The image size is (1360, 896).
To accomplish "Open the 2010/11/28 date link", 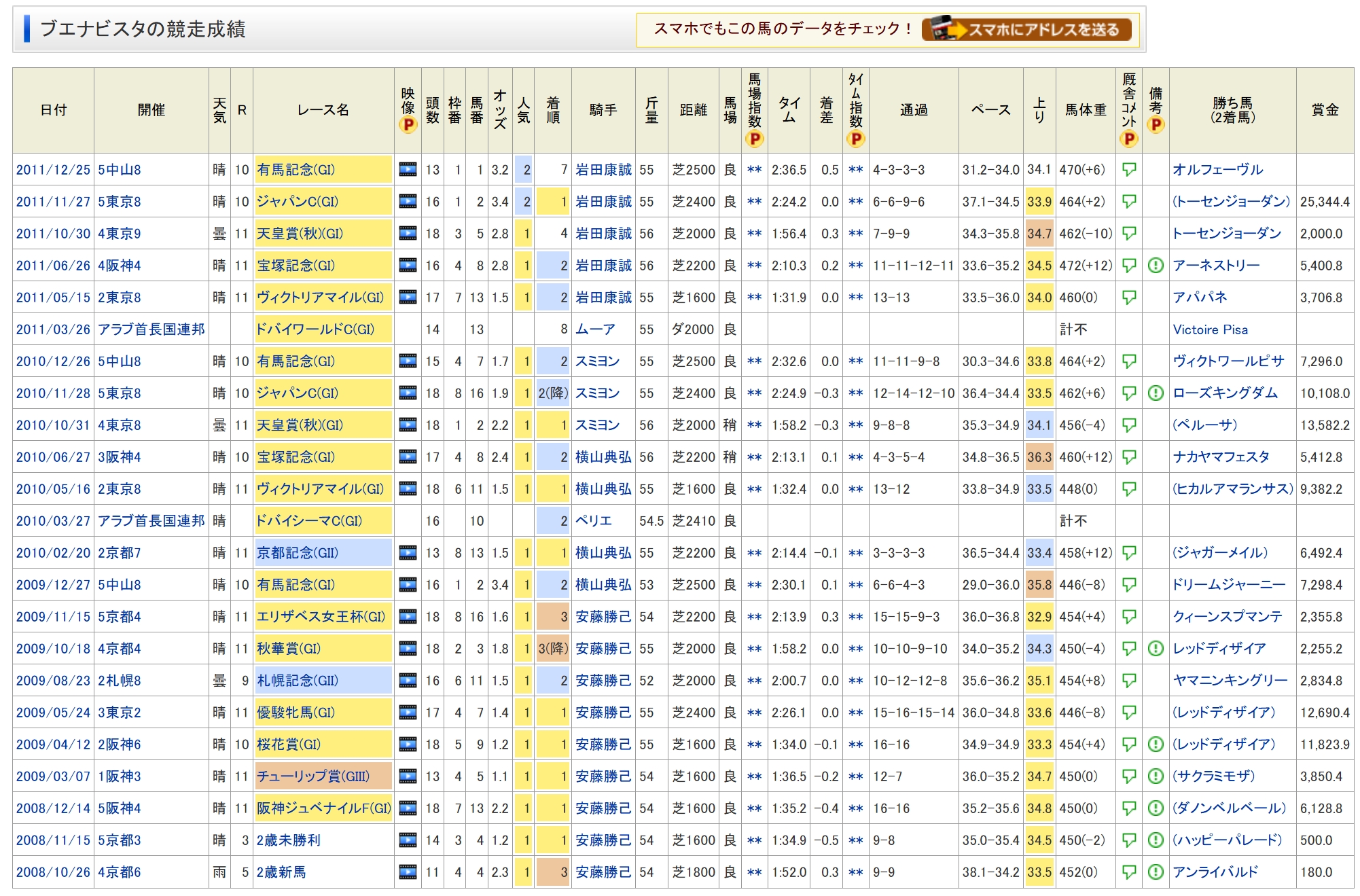I will pyautogui.click(x=53, y=393).
